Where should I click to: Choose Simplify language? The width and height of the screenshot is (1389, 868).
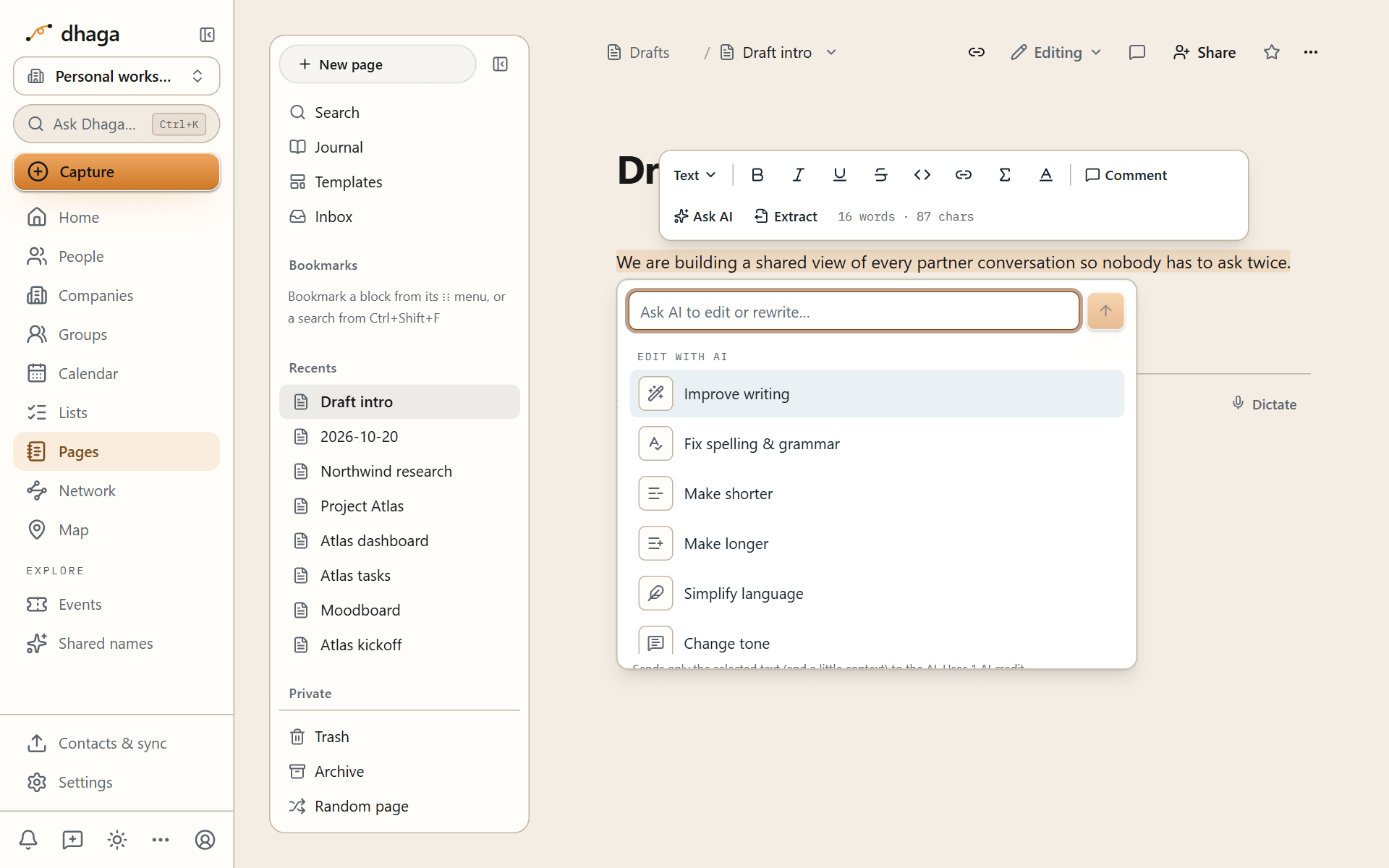pyautogui.click(x=877, y=593)
